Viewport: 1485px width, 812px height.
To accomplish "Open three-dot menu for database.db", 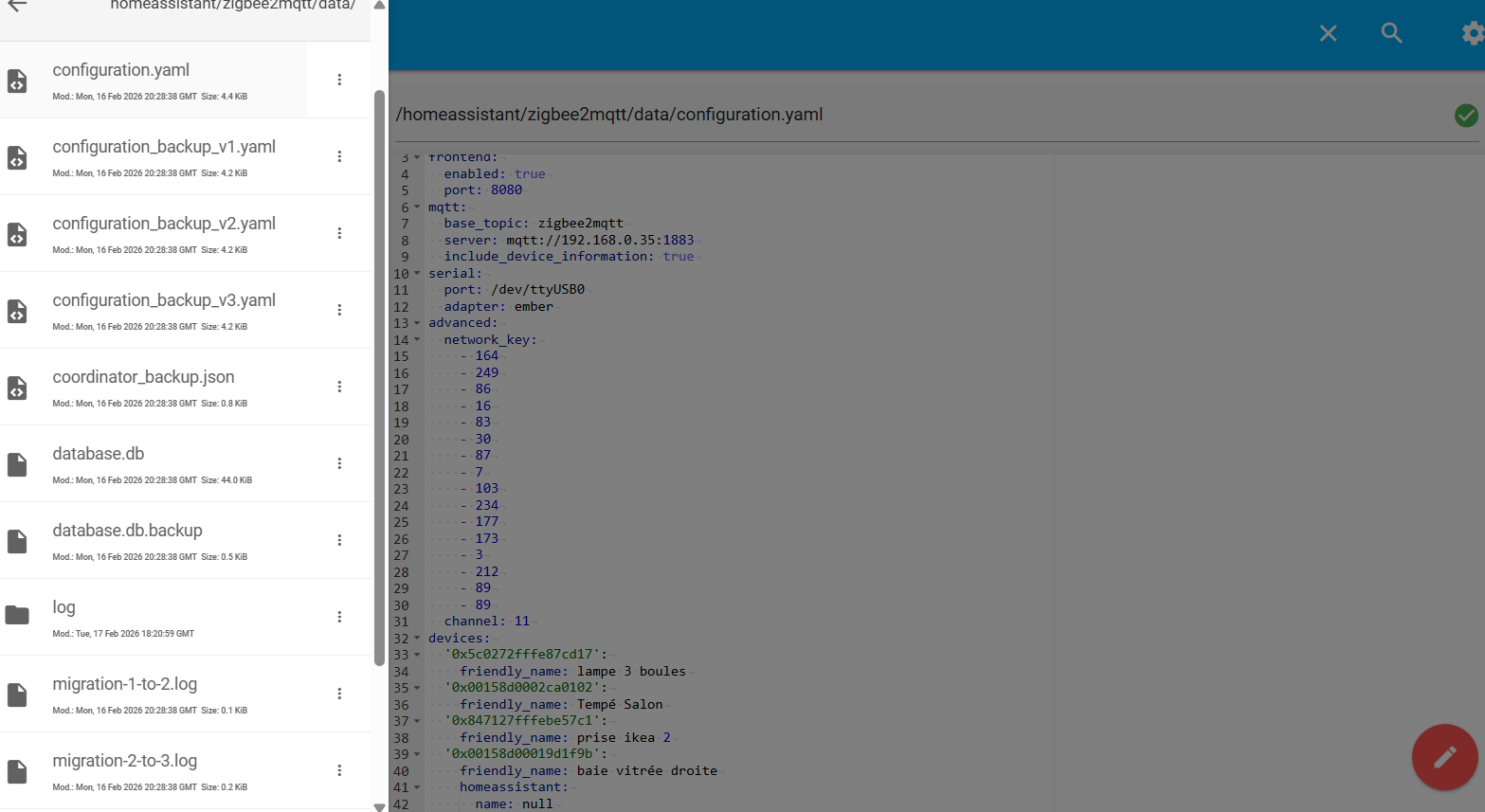I will pos(339,463).
